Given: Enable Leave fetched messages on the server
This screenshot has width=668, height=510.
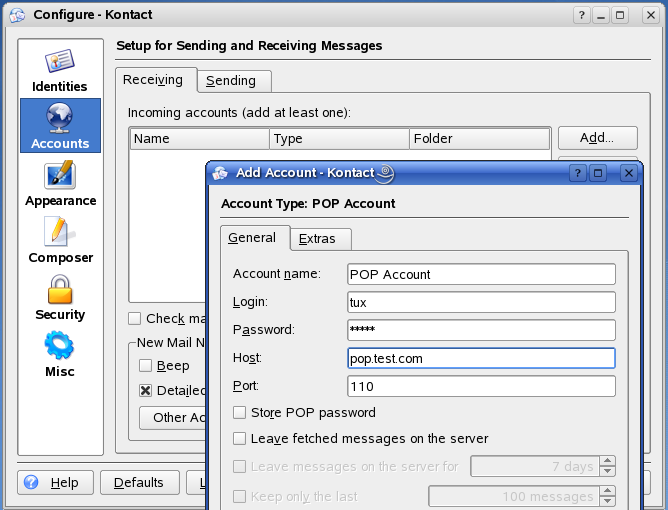Looking at the screenshot, I should [239, 438].
